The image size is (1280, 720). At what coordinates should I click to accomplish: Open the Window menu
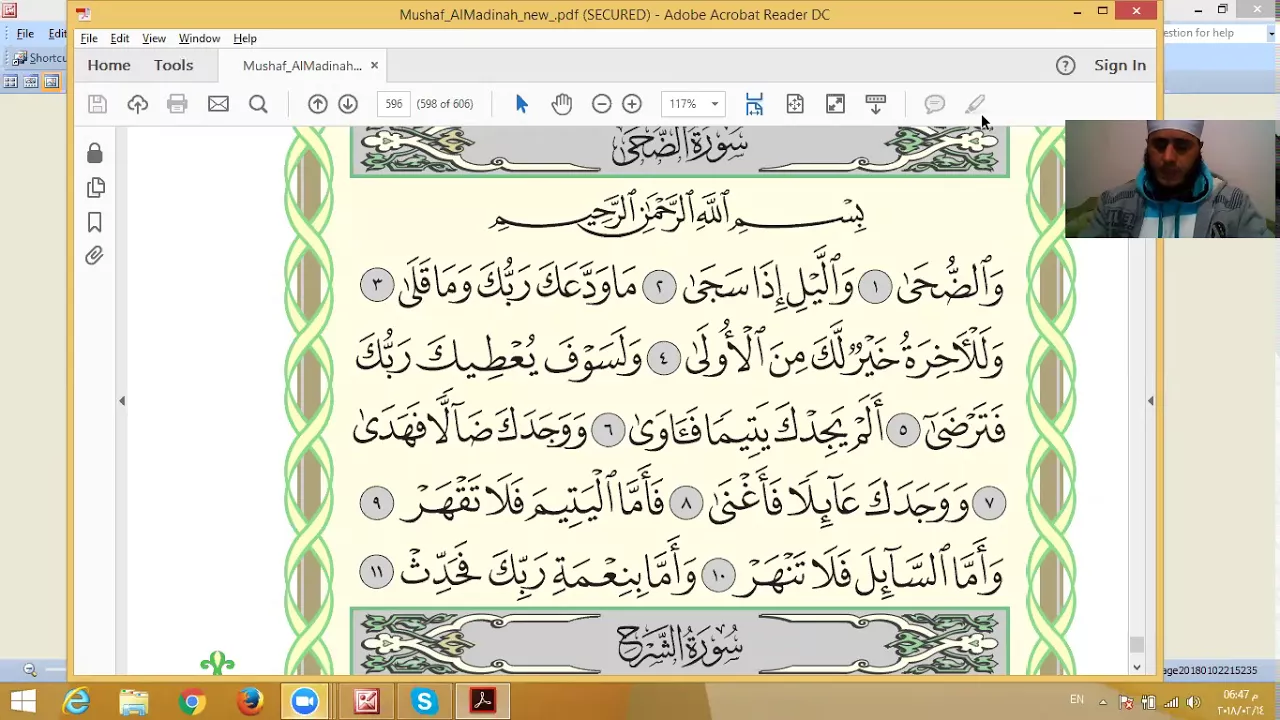[199, 38]
